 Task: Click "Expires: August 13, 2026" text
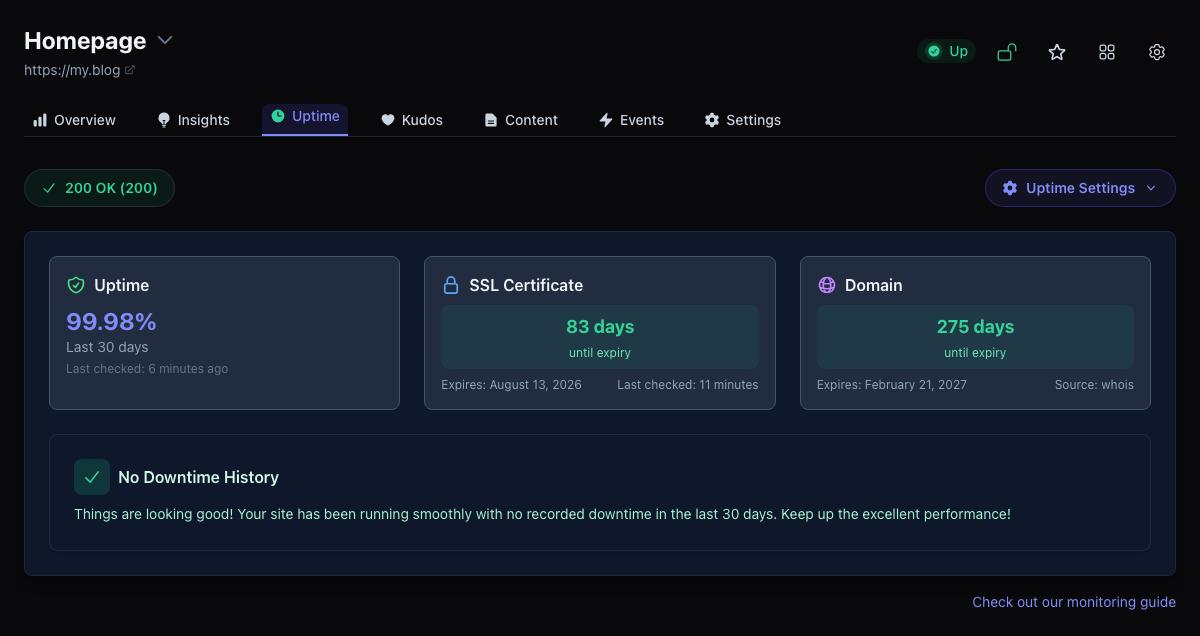pyautogui.click(x=511, y=385)
